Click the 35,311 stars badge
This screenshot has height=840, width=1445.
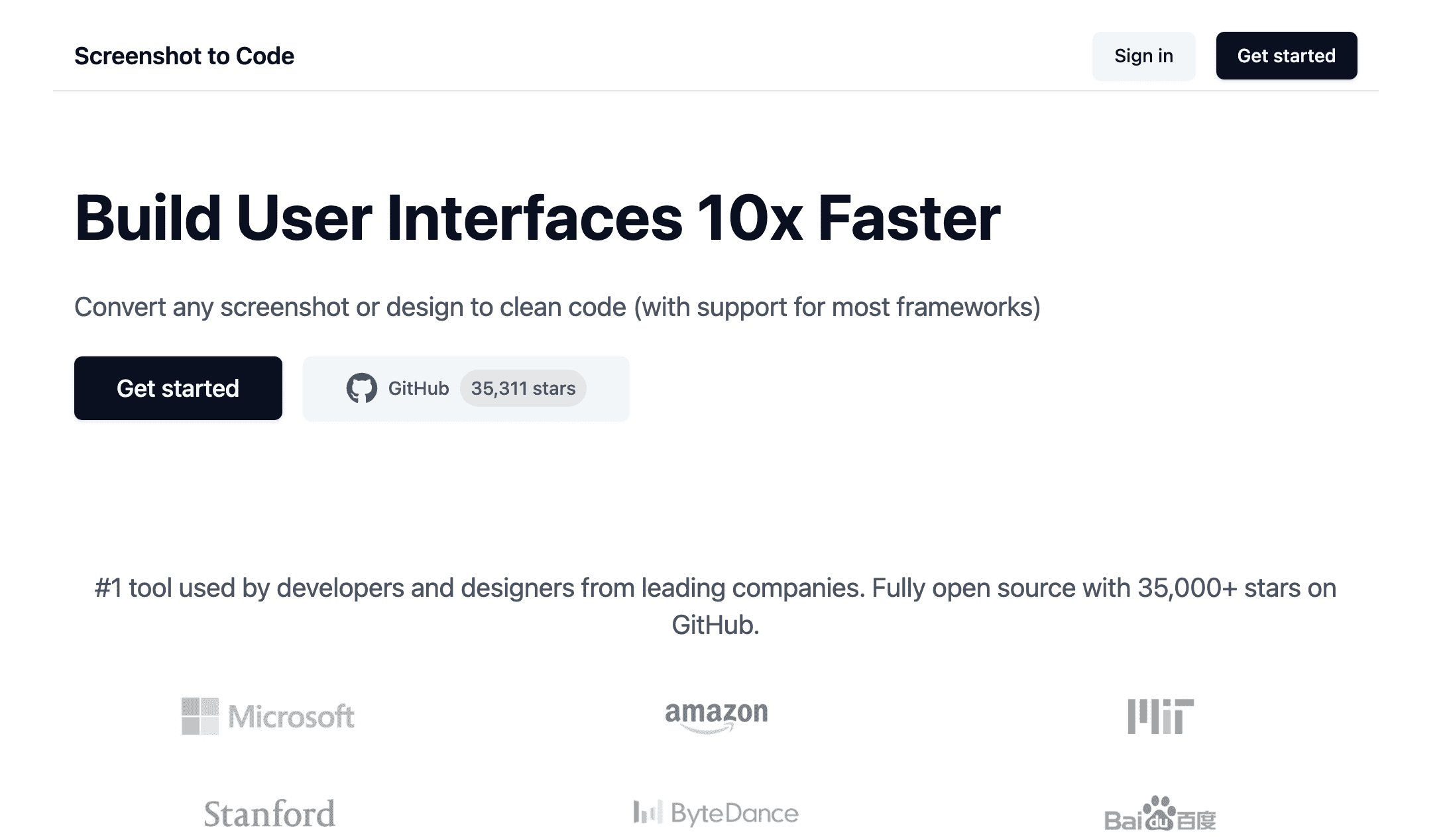click(523, 388)
